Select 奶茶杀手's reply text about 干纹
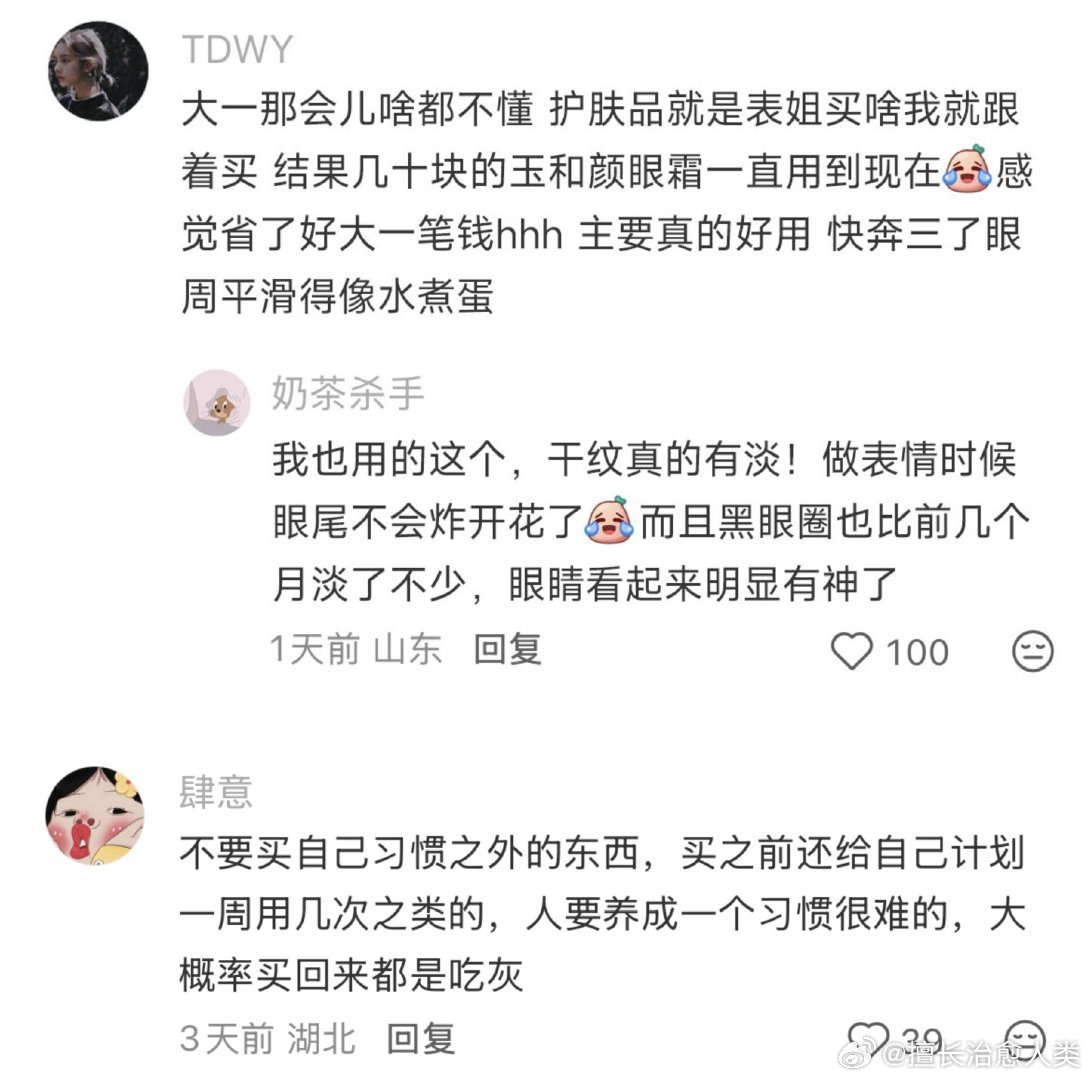The width and height of the screenshot is (1091, 1080). click(651, 521)
